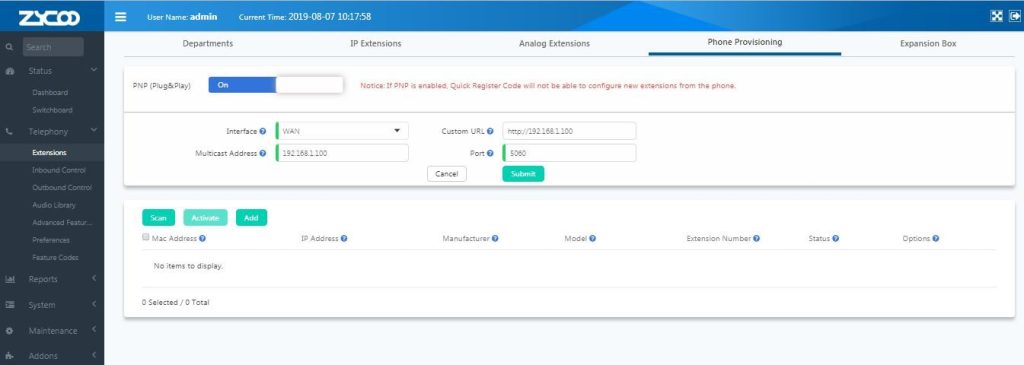This screenshot has height=365, width=1024.
Task: Click help icon beside Model column
Action: click(592, 238)
